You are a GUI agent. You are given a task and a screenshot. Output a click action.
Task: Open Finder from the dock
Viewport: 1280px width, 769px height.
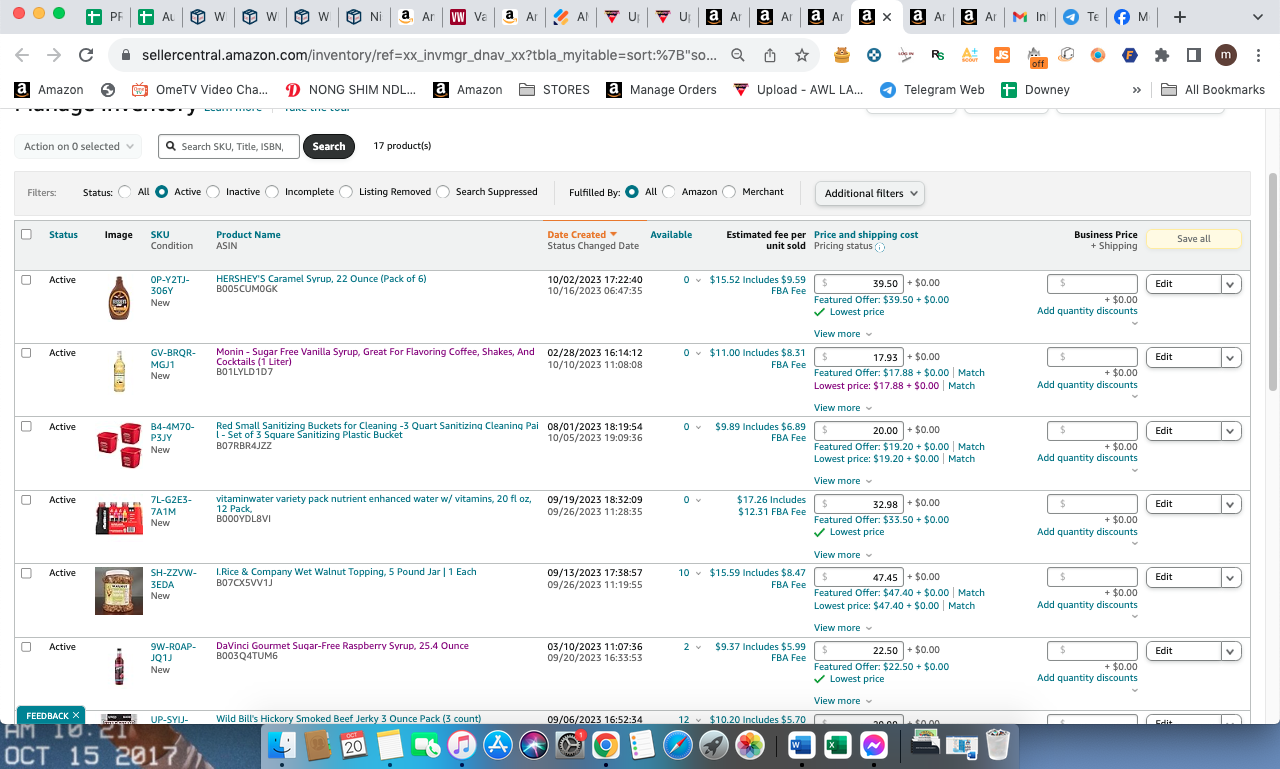click(x=283, y=745)
